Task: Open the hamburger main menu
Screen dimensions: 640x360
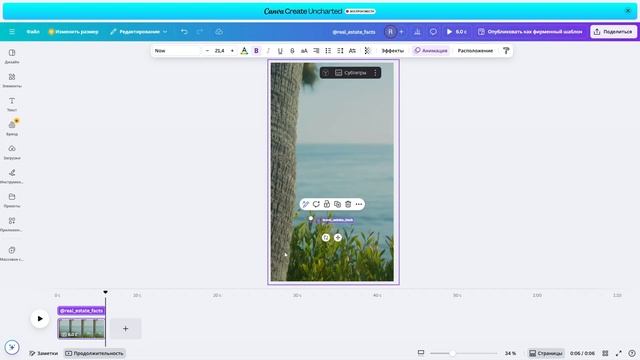Action: pos(12,32)
